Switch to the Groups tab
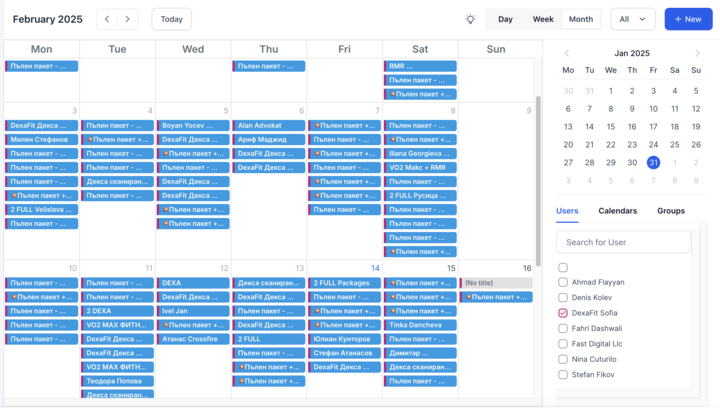This screenshot has height=408, width=720. (x=671, y=211)
